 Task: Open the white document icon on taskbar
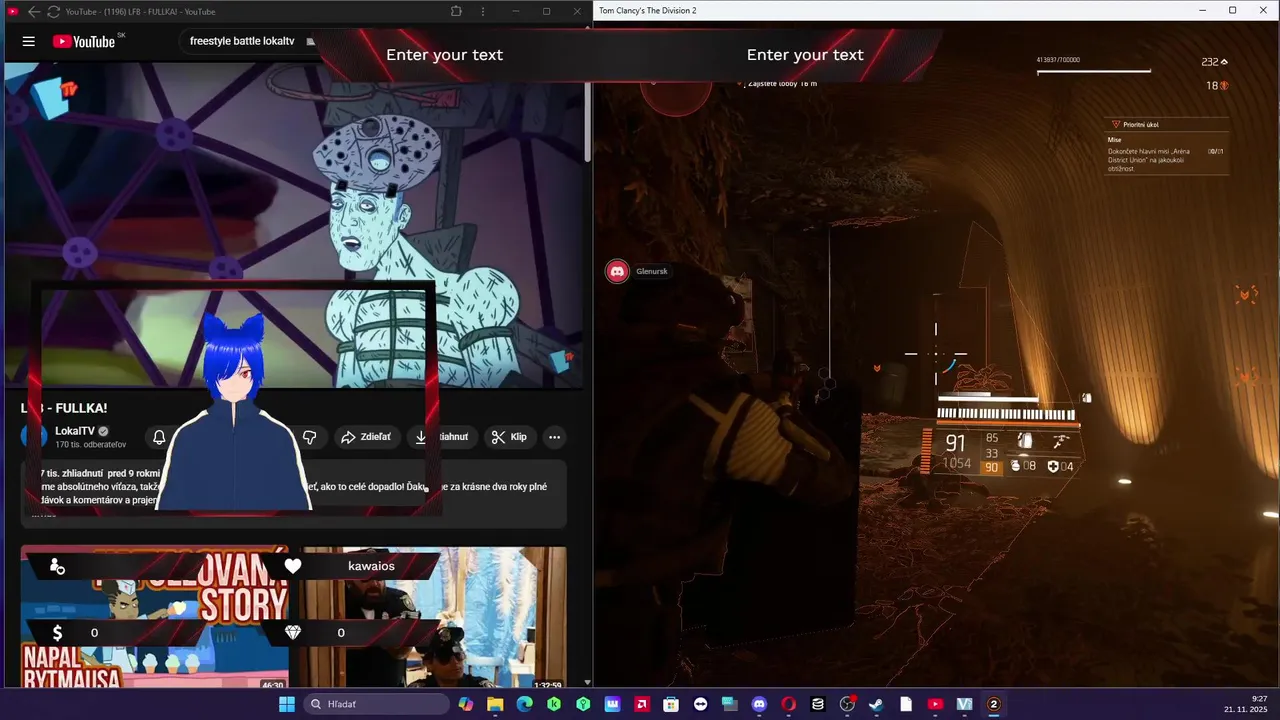coord(906,704)
